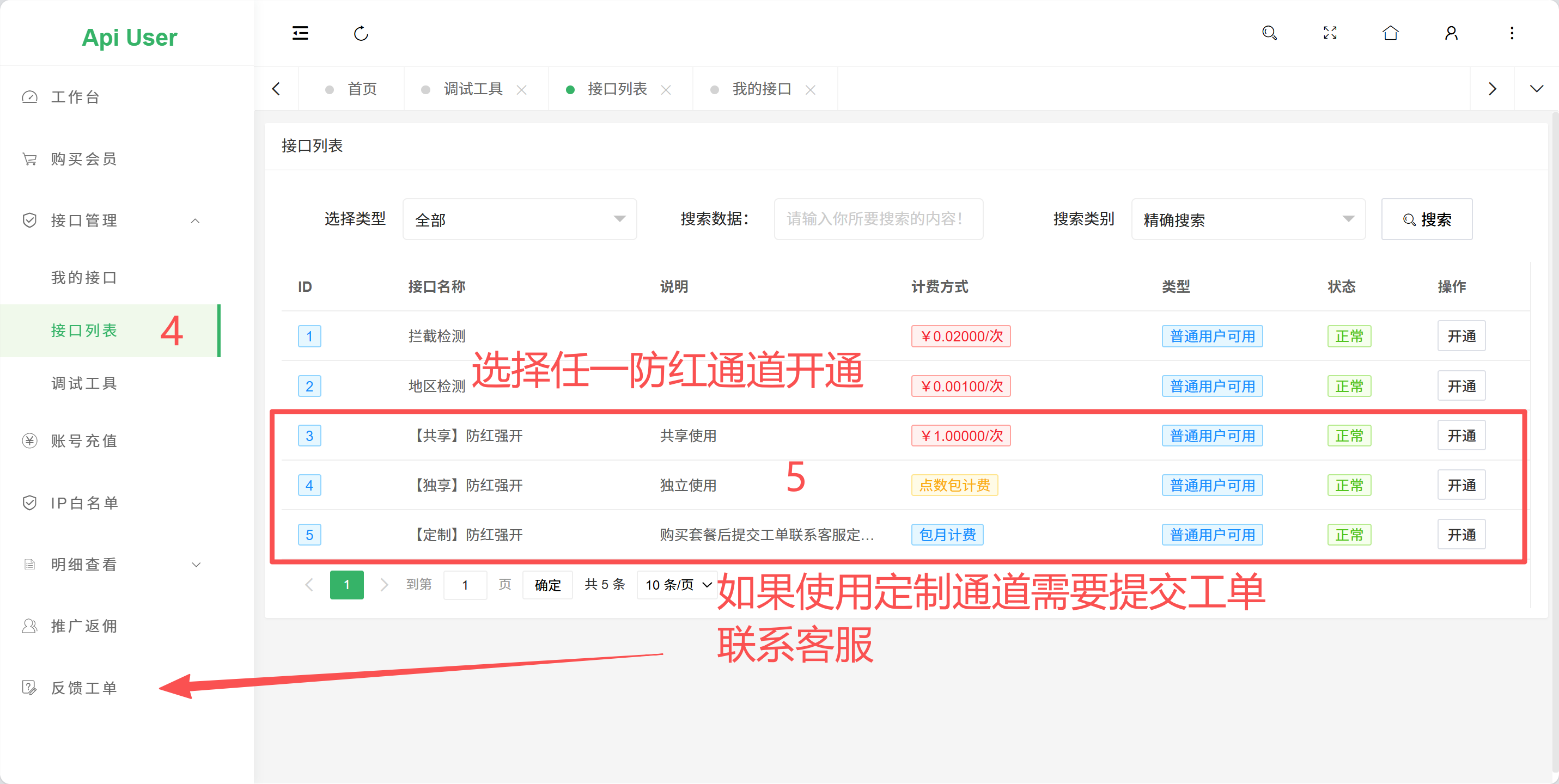1559x784 pixels.
Task: Click the shield icon beside IP白名单
Action: click(29, 502)
